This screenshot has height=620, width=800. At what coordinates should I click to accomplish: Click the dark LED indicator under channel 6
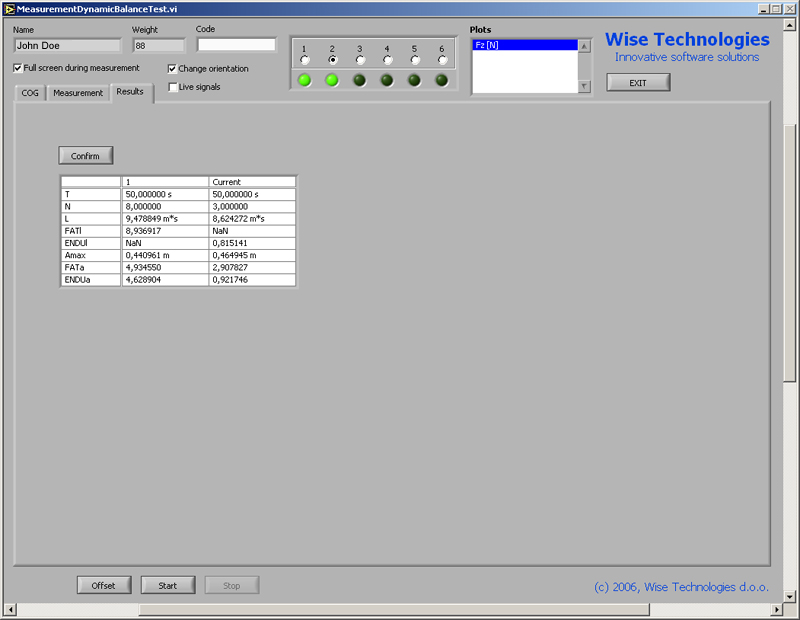tap(442, 80)
